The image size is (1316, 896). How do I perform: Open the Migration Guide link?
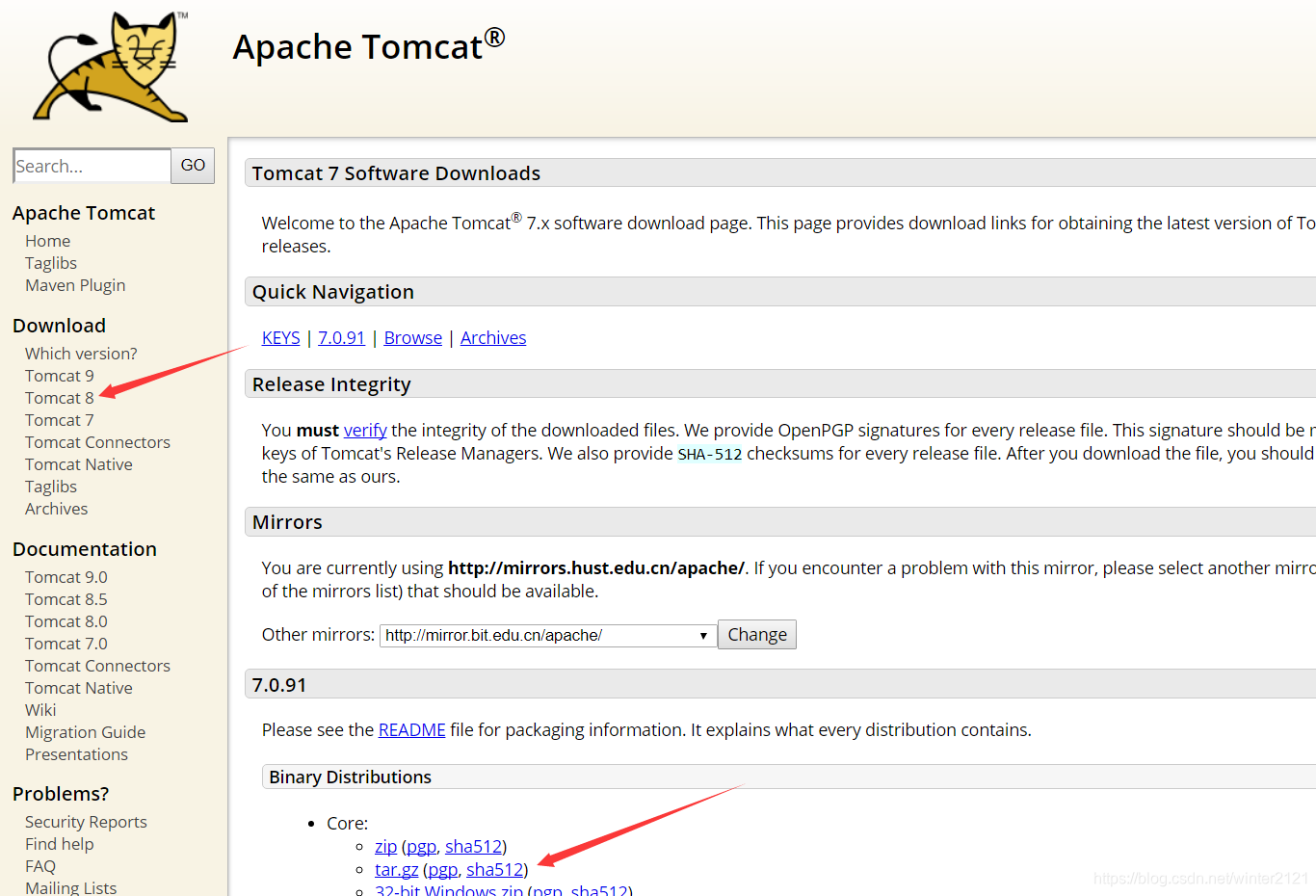coord(86,732)
